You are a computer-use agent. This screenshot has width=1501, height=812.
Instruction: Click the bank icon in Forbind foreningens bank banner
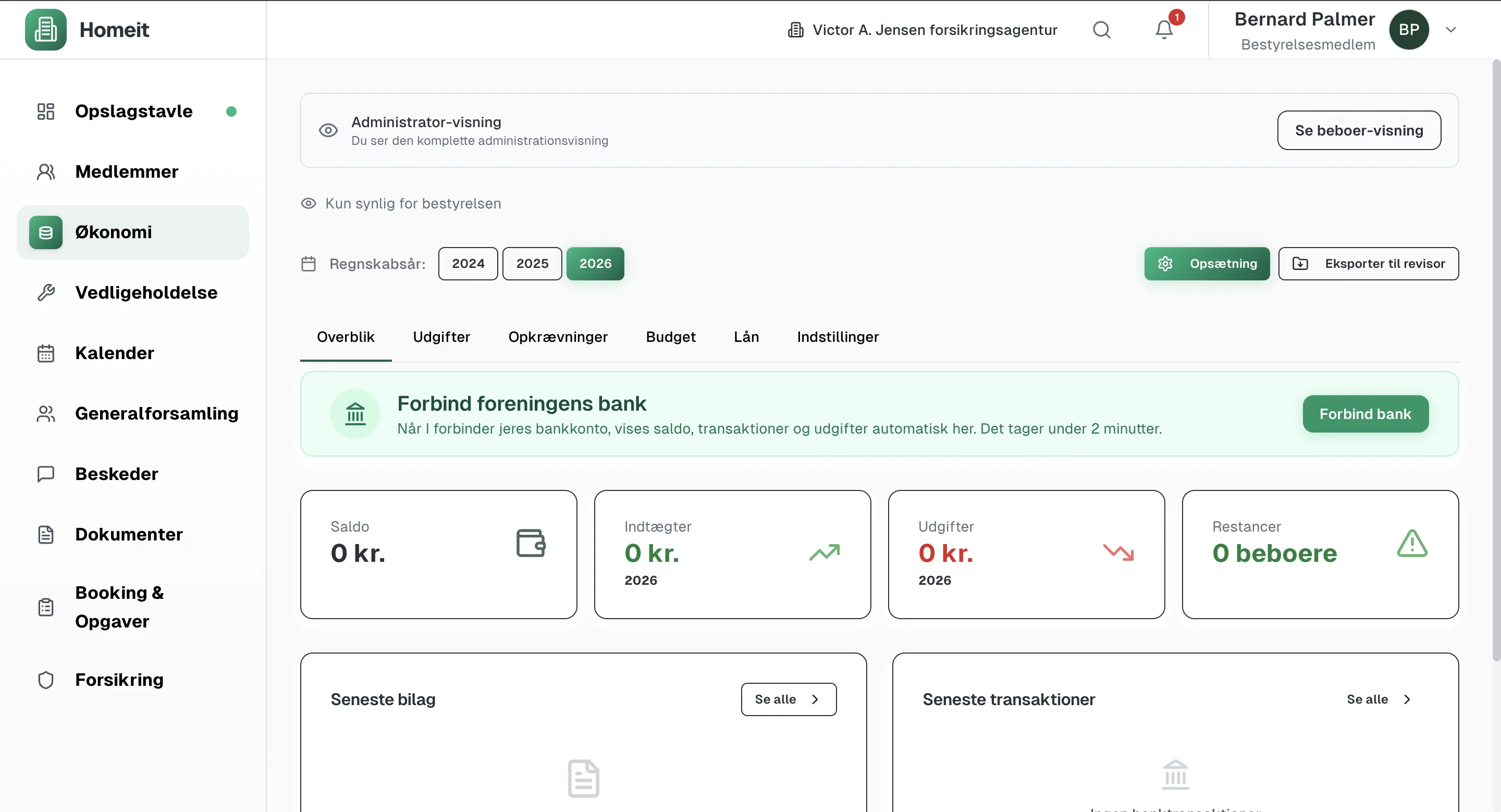click(x=355, y=414)
